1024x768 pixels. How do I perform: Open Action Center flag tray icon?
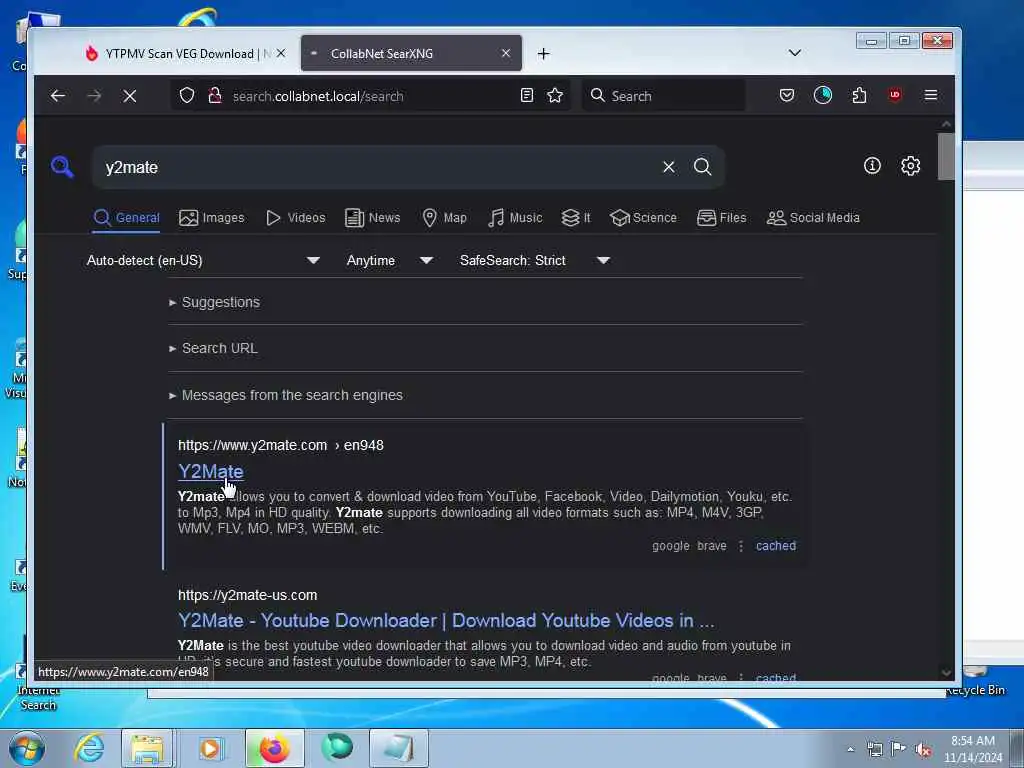tap(898, 749)
